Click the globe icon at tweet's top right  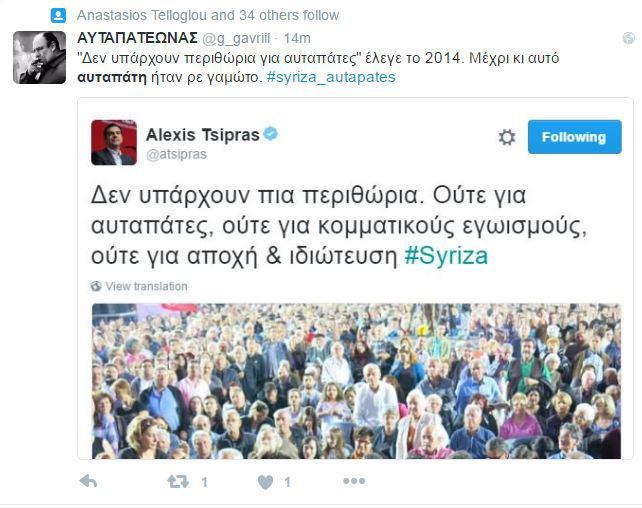pos(628,38)
